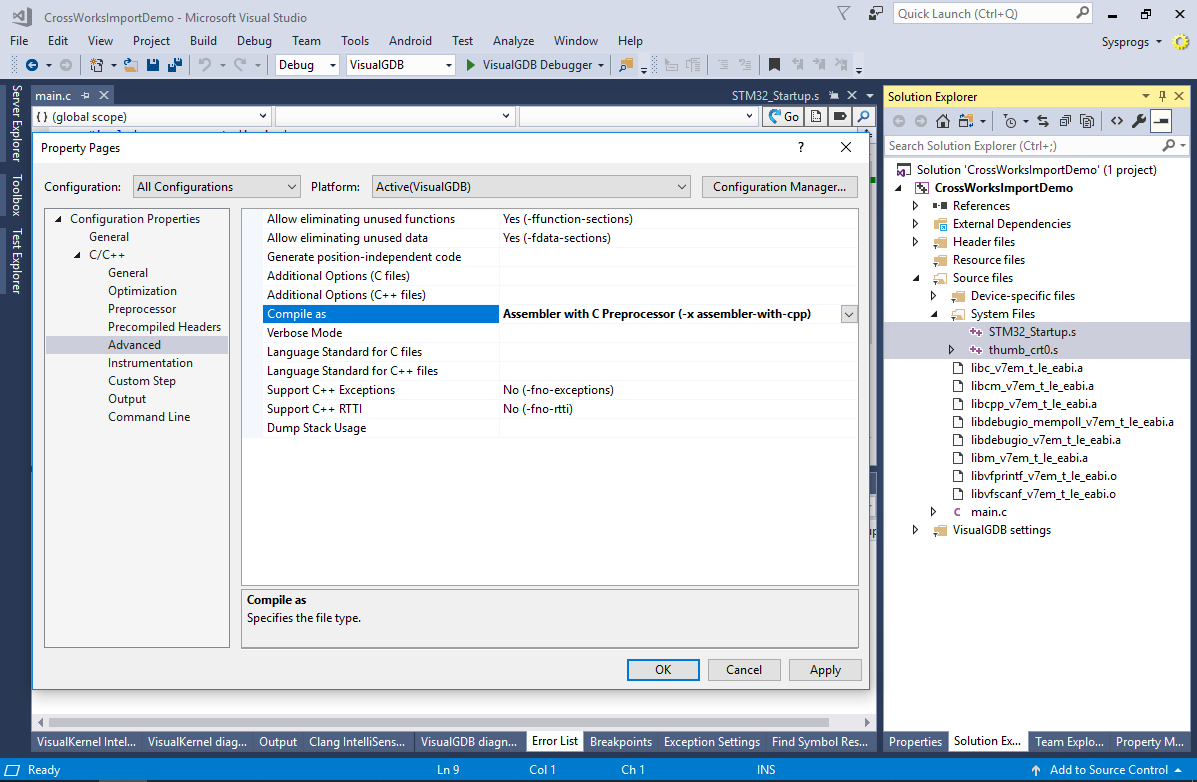The image size is (1197, 782).
Task: Click Add to Source Control in status bar
Action: pyautogui.click(x=1108, y=770)
